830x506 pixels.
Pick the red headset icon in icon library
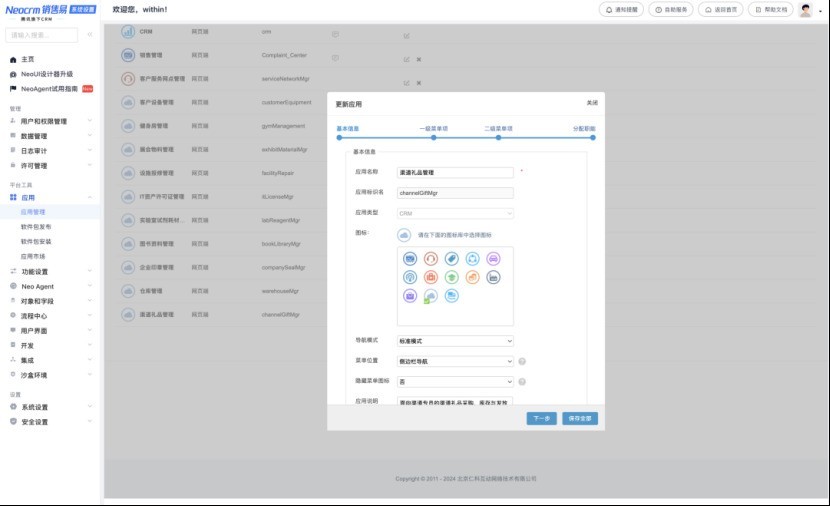tap(431, 259)
